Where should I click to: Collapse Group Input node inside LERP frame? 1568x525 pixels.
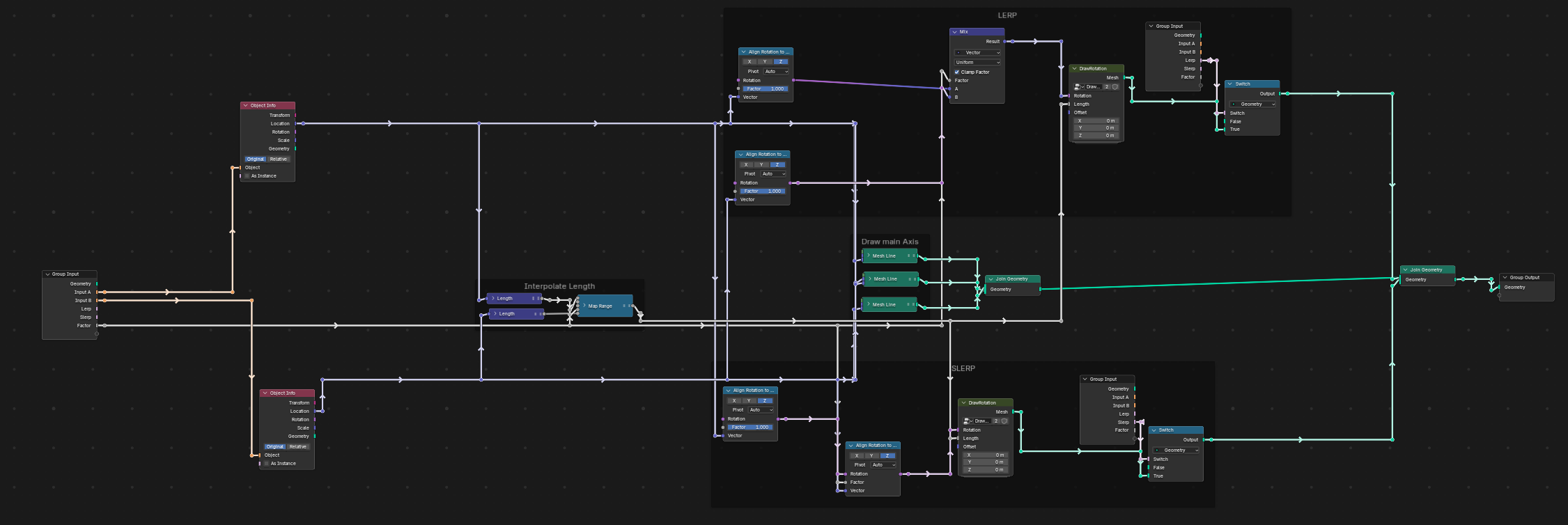coord(1151,26)
